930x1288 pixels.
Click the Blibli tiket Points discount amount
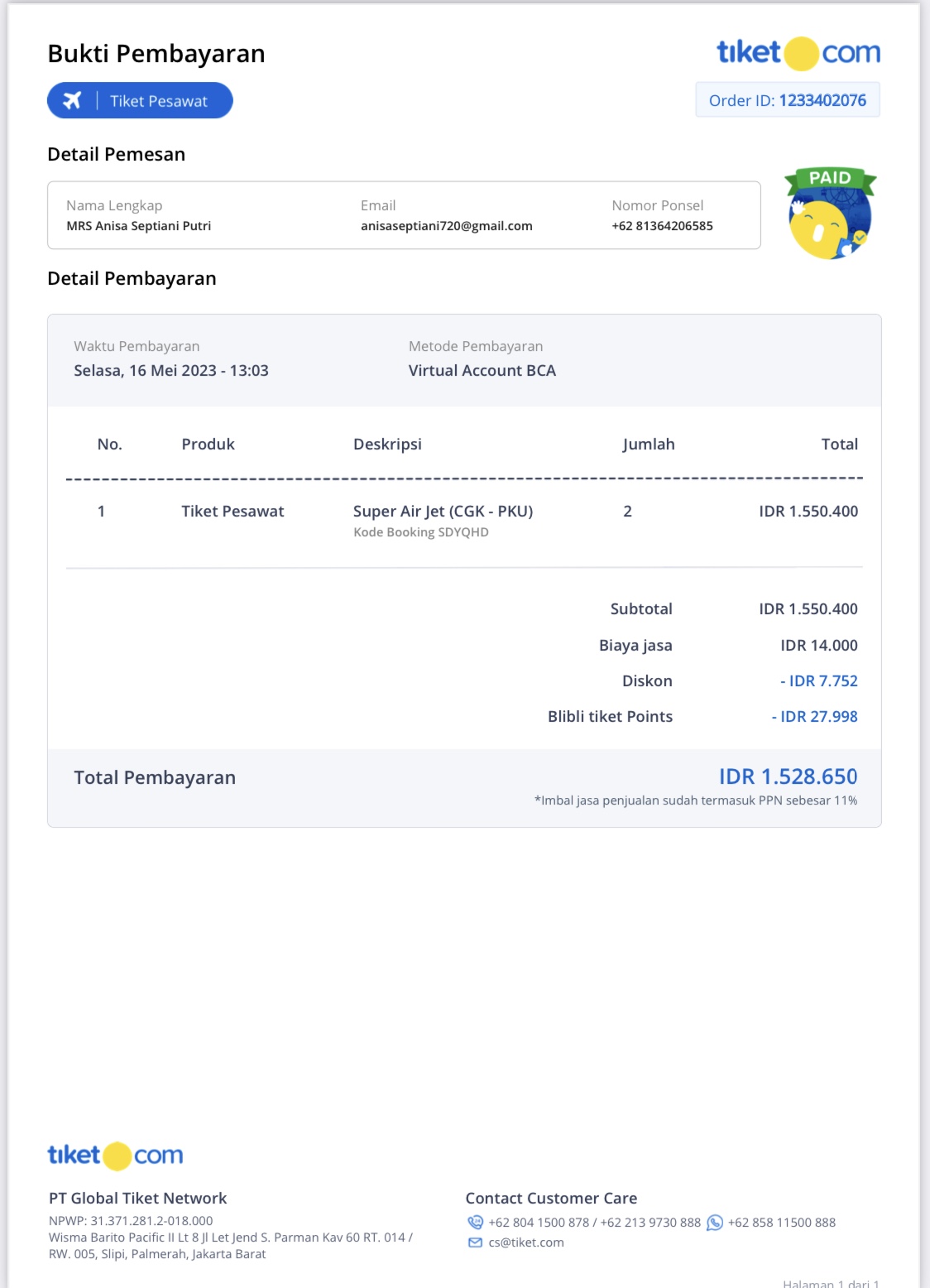pyautogui.click(x=814, y=717)
